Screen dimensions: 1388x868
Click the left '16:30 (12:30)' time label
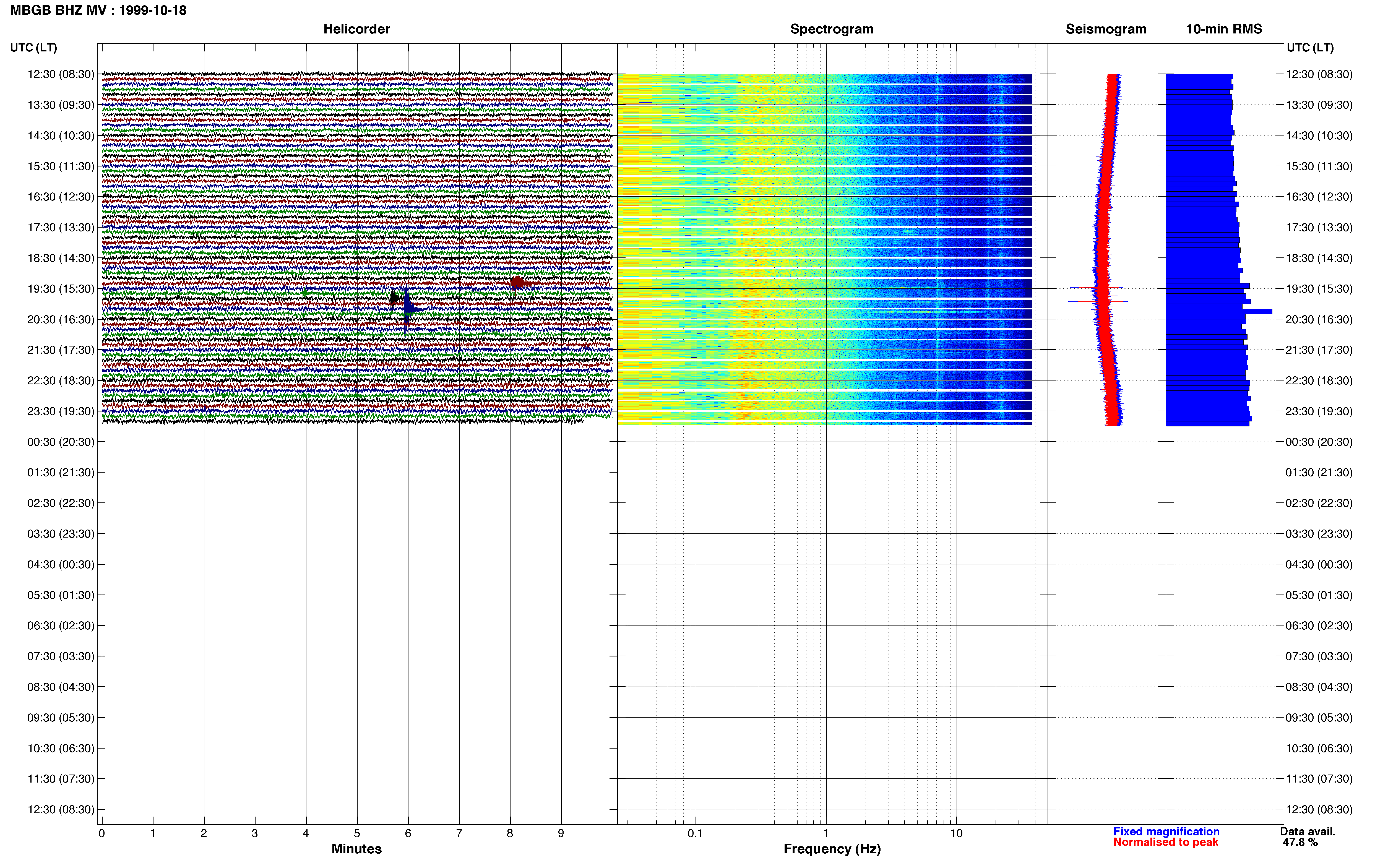[61, 197]
